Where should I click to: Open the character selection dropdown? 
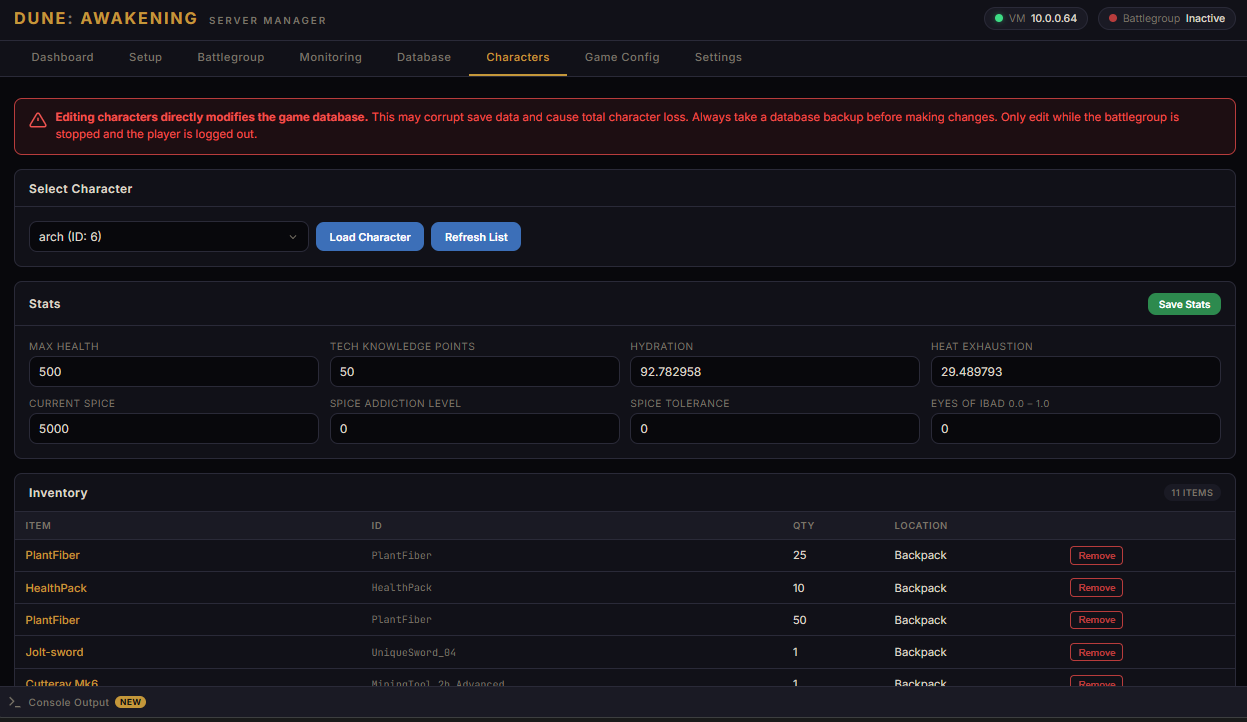click(x=169, y=237)
